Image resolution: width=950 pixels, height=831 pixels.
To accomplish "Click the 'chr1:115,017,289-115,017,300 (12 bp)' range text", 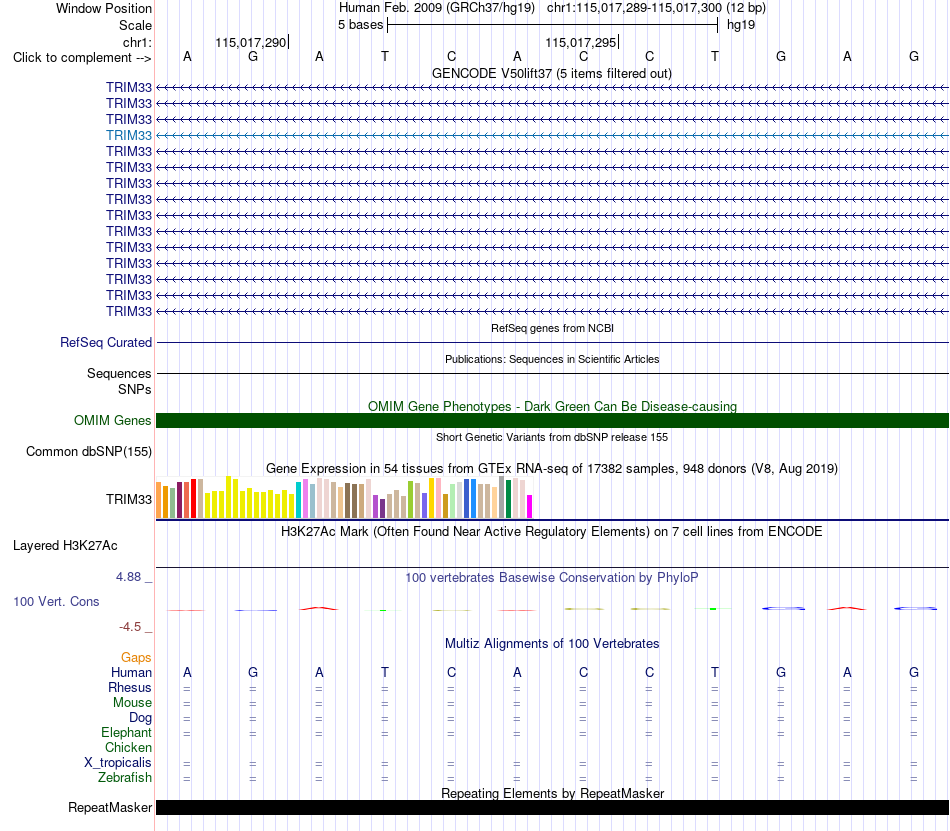I will (656, 8).
